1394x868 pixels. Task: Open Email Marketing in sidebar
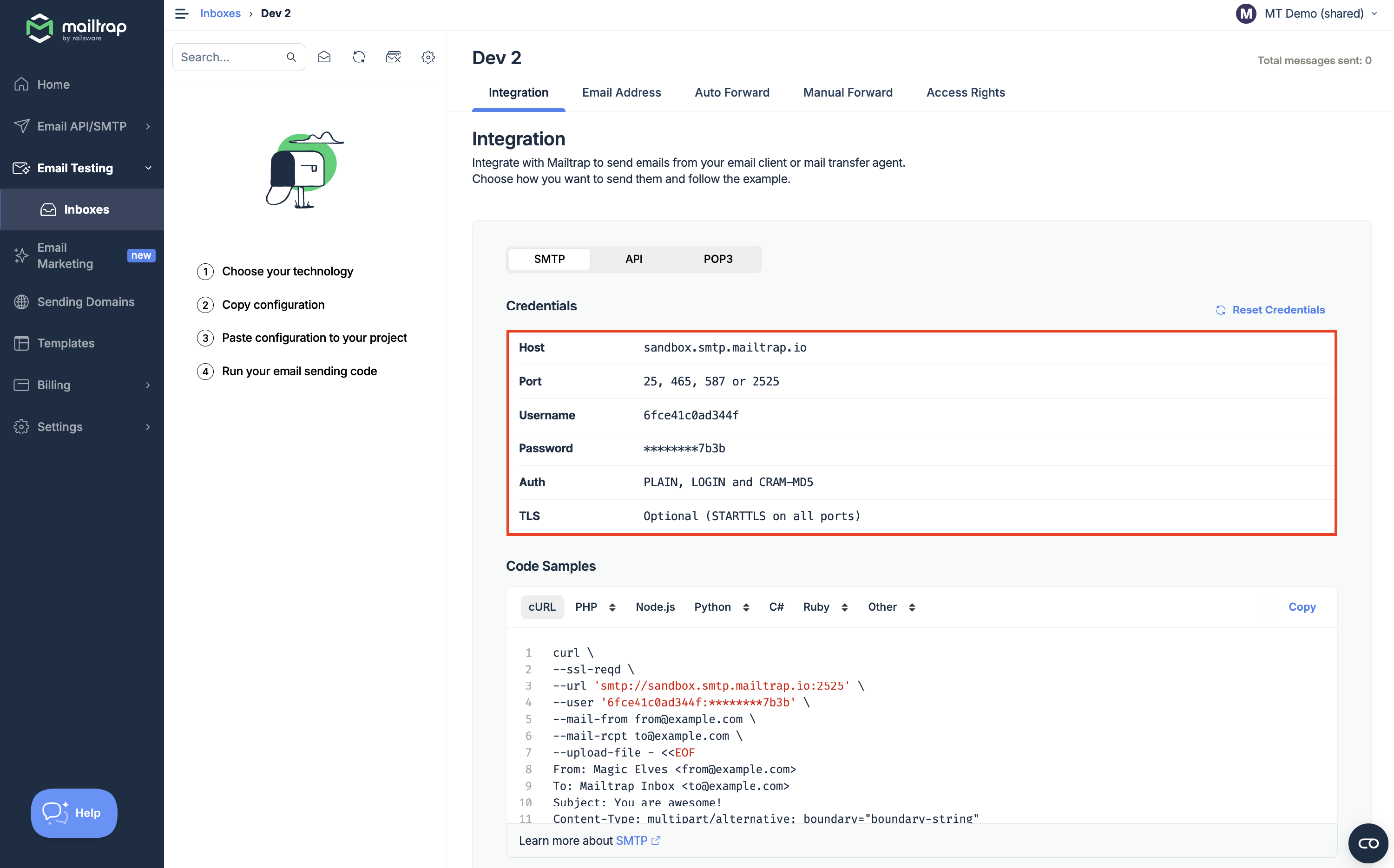(x=65, y=255)
